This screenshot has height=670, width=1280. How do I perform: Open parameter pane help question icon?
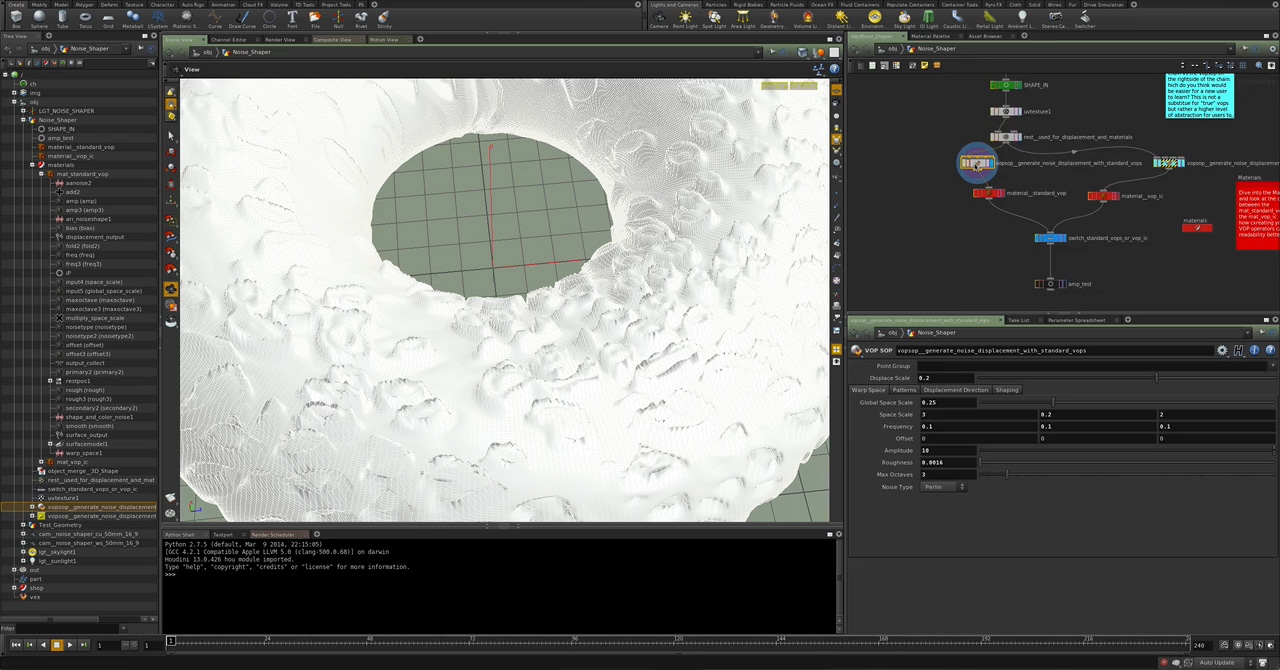pos(1270,351)
